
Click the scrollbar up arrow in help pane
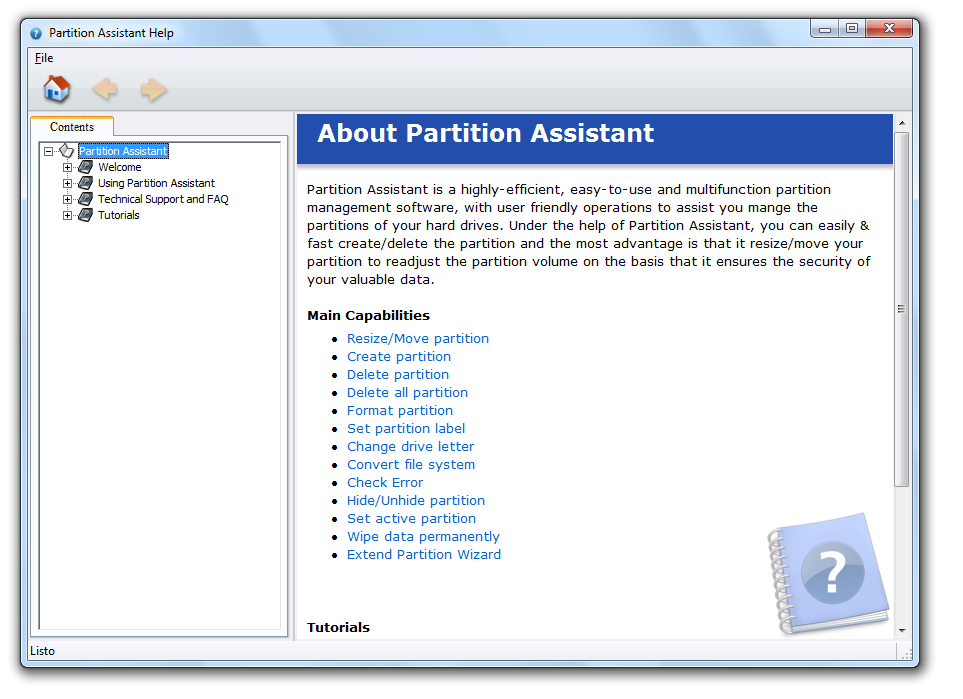point(902,123)
